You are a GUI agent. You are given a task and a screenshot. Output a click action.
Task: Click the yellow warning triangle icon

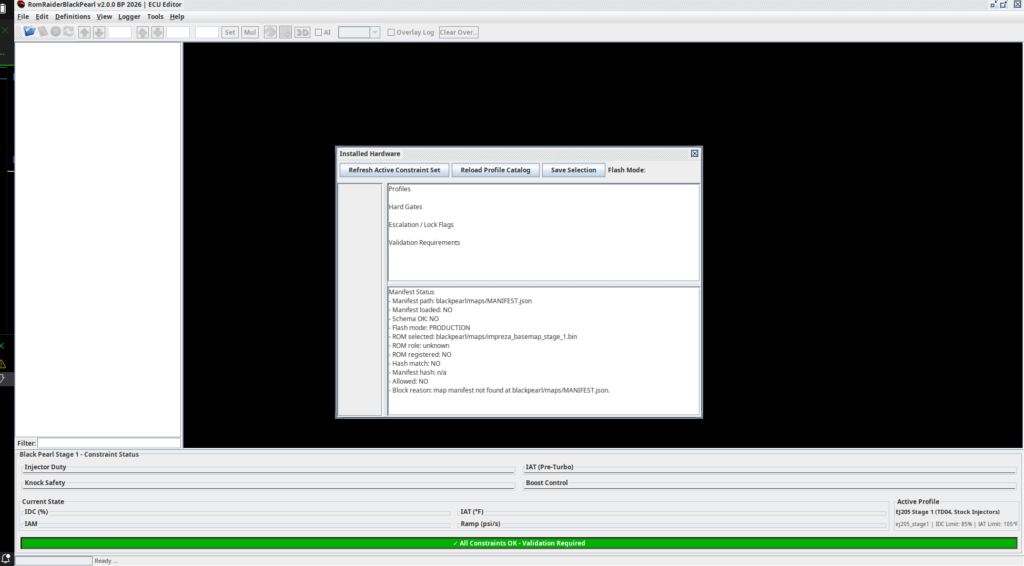[3, 363]
